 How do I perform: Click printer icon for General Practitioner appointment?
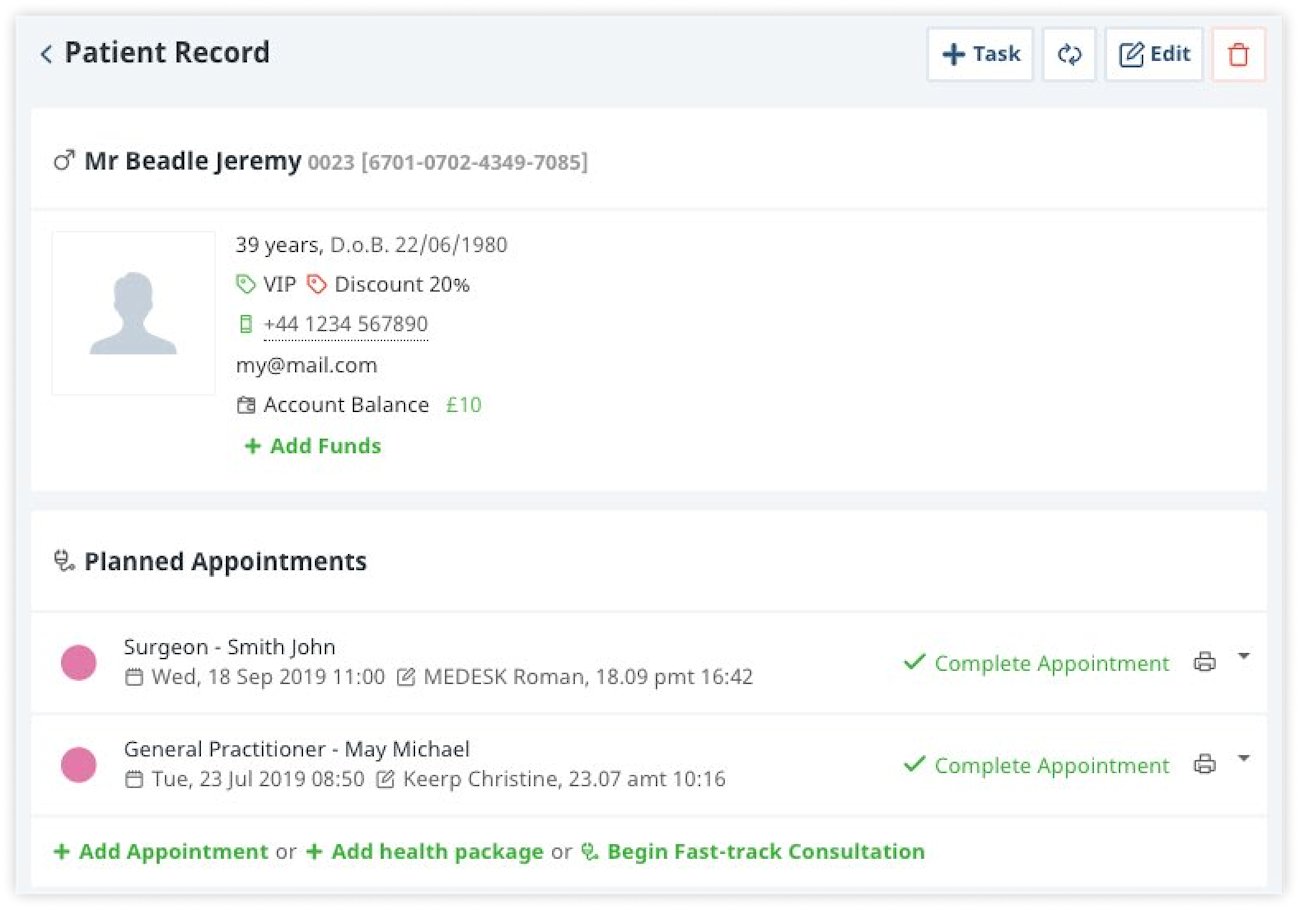(x=1205, y=764)
